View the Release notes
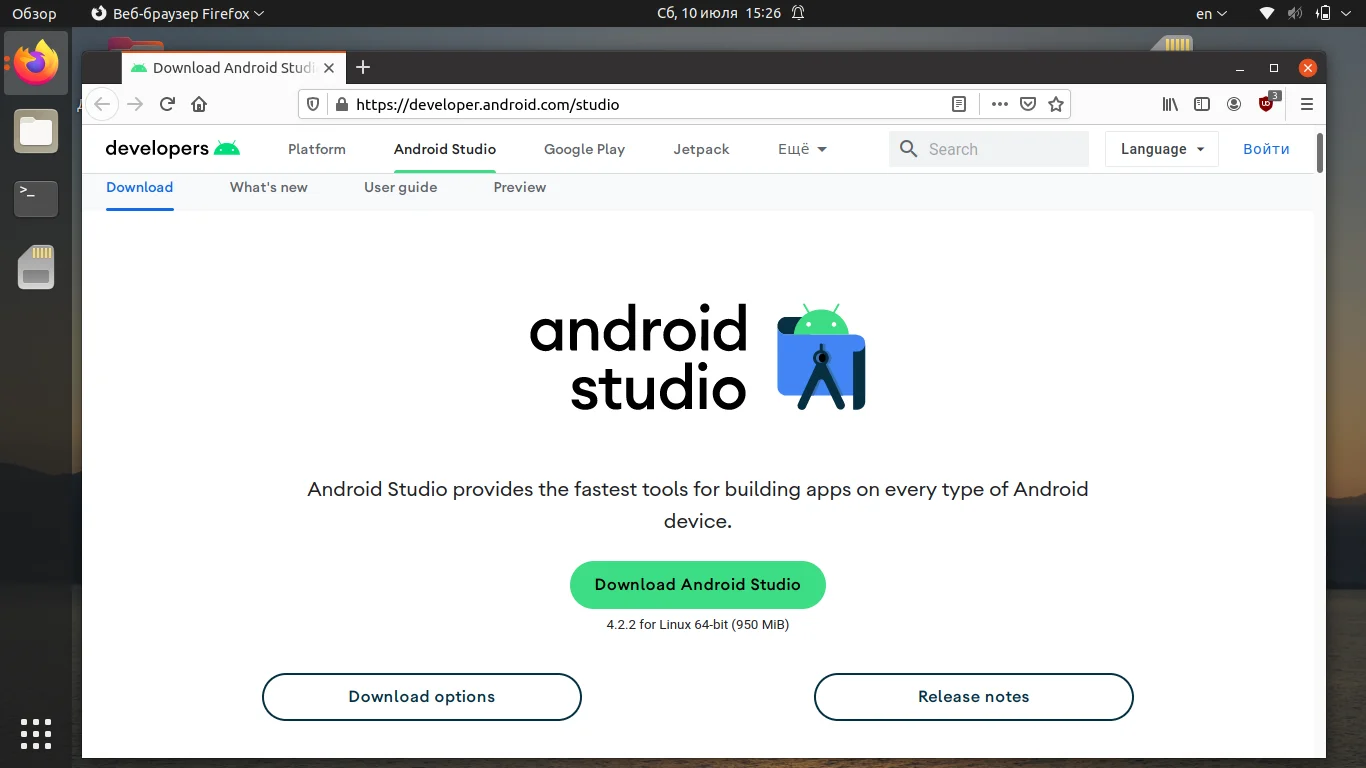Screen dimensions: 1366x768 [974, 697]
